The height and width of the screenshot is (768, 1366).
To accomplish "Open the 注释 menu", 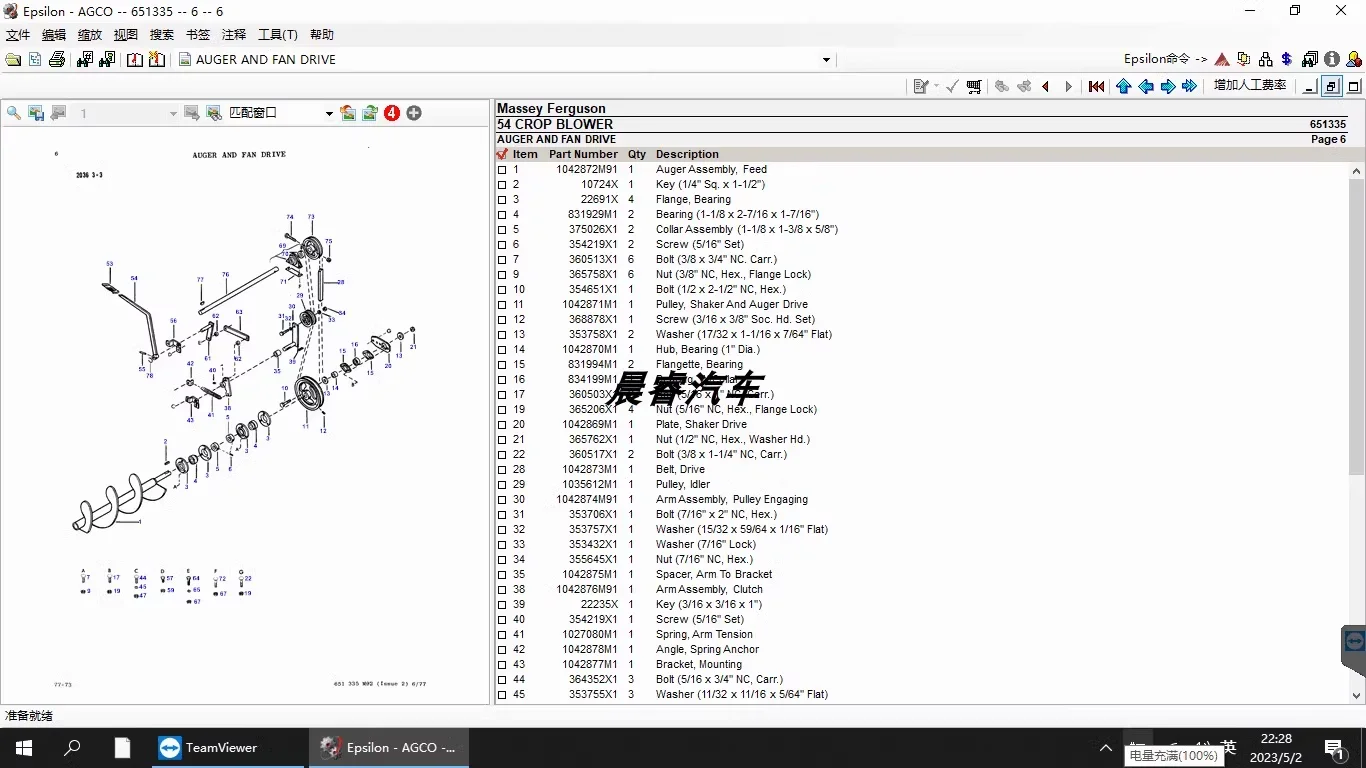I will (x=234, y=35).
